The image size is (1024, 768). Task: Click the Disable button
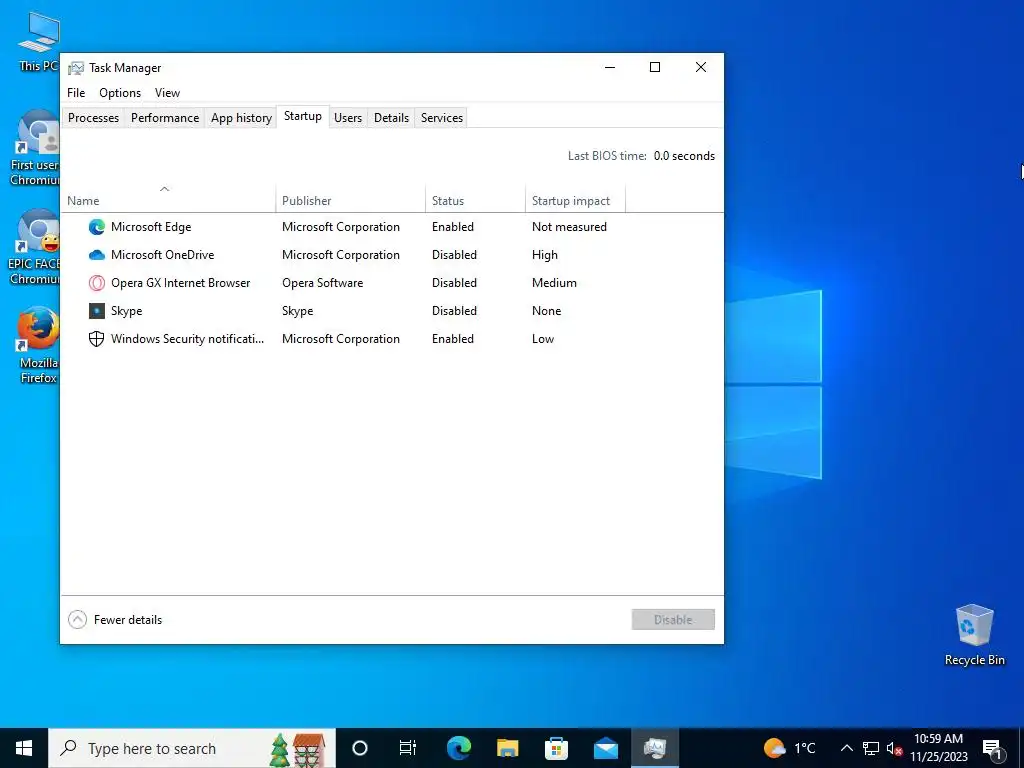click(x=673, y=619)
